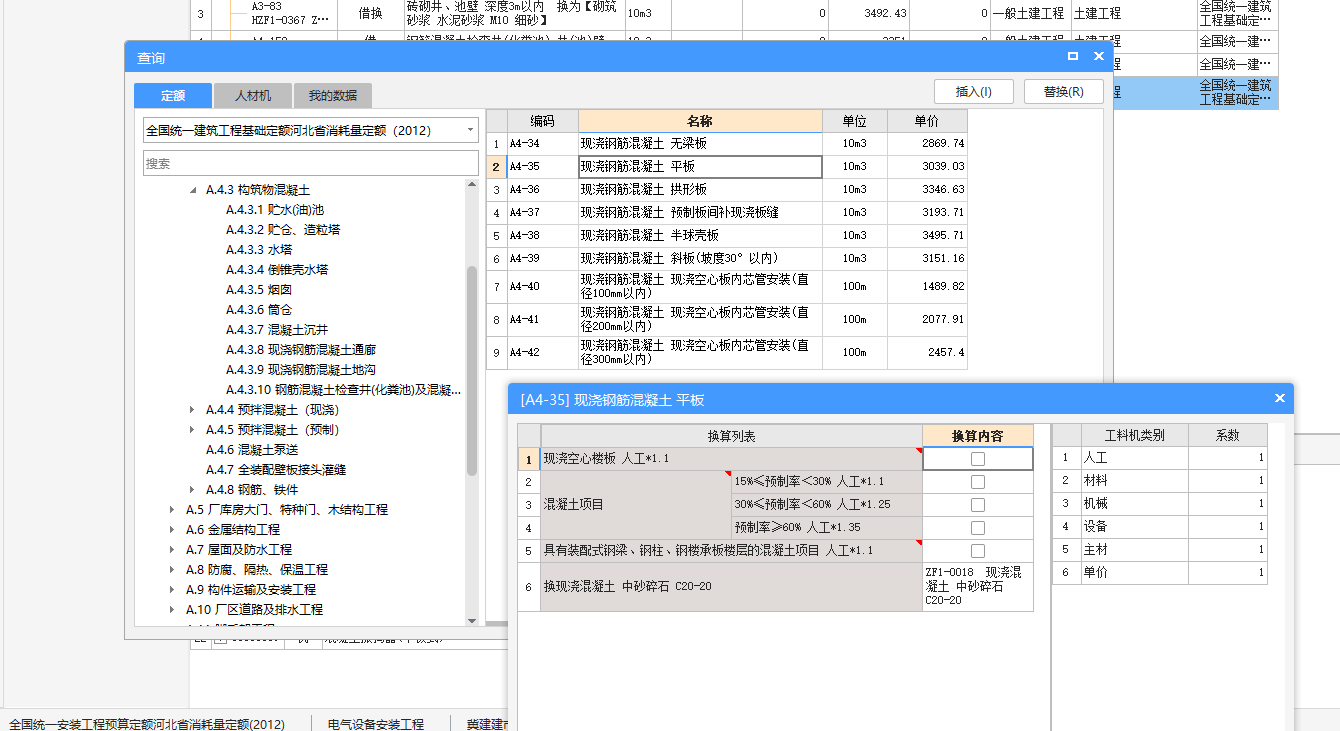Click the 单价 column header
This screenshot has height=731, width=1340.
(927, 121)
